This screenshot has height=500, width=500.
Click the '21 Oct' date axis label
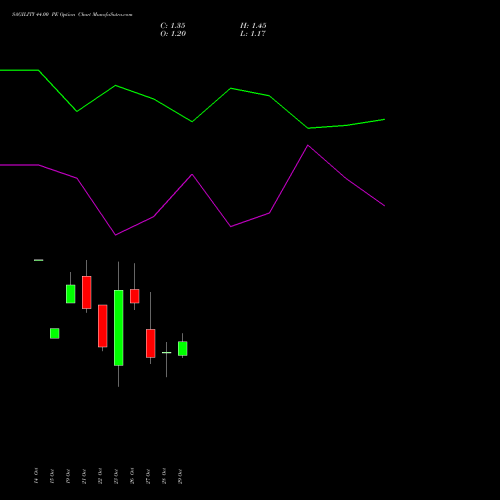point(84,476)
